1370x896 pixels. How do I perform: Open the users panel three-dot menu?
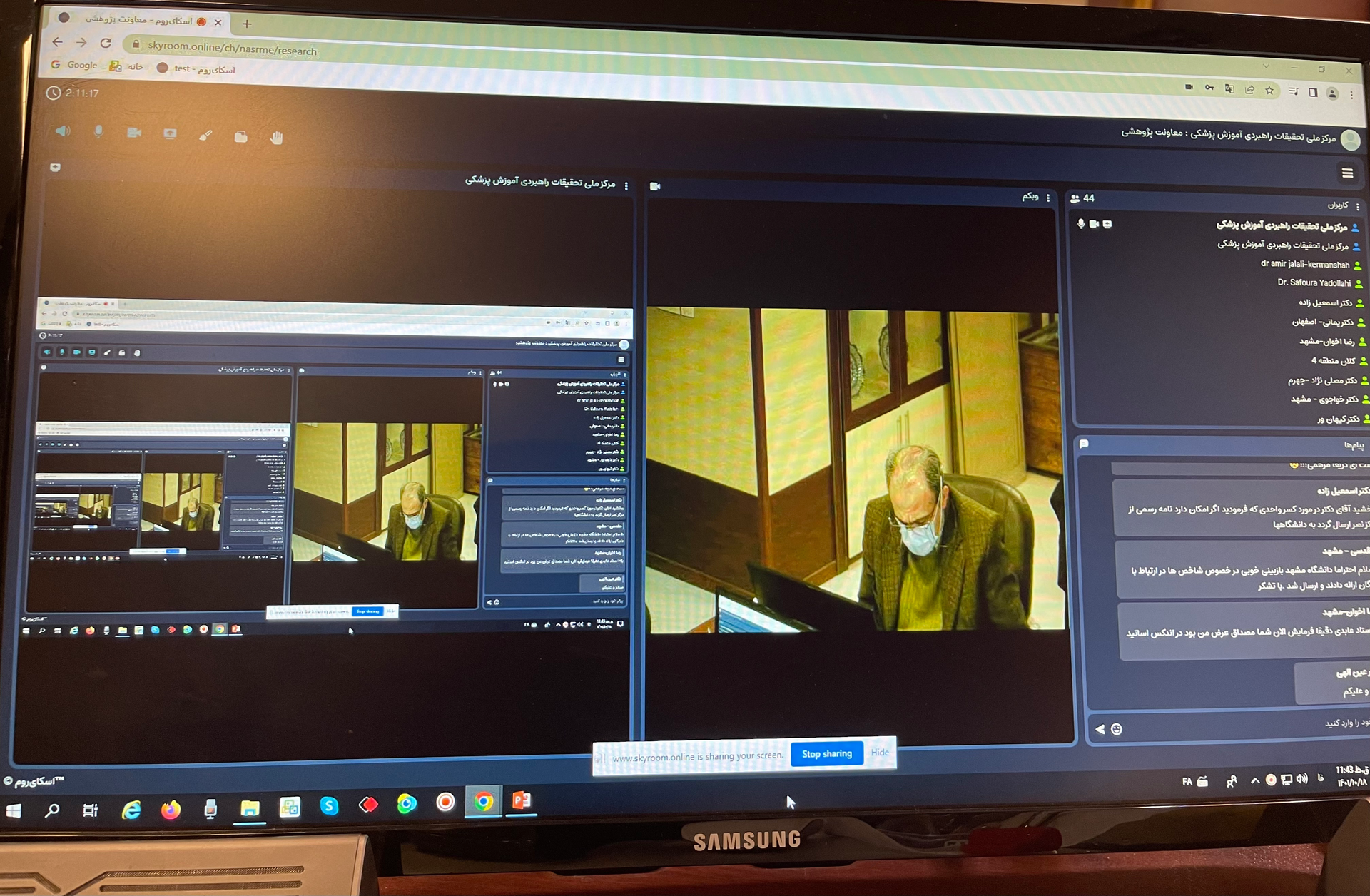tap(1358, 207)
